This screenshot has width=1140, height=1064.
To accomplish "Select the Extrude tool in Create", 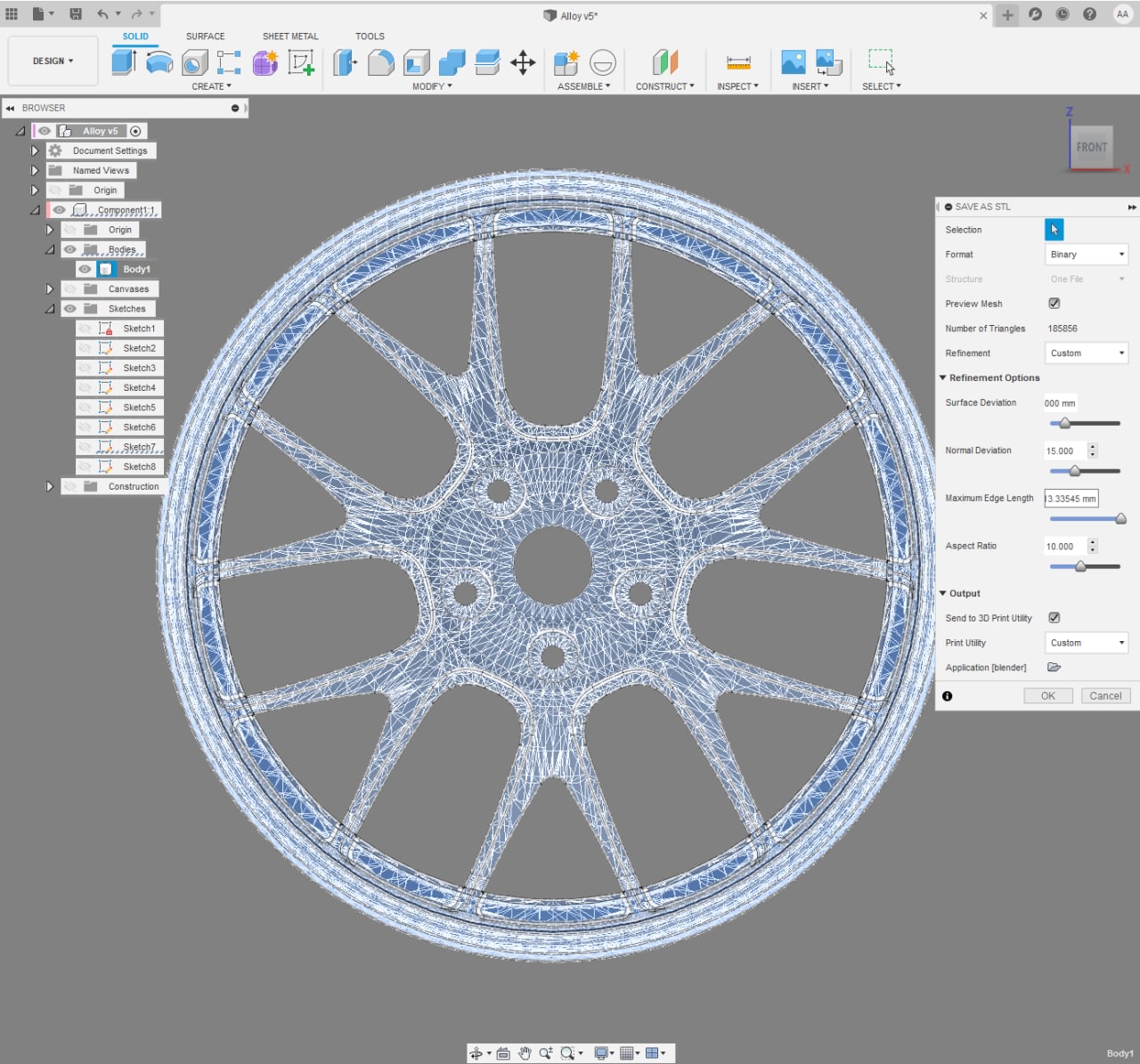I will click(124, 61).
